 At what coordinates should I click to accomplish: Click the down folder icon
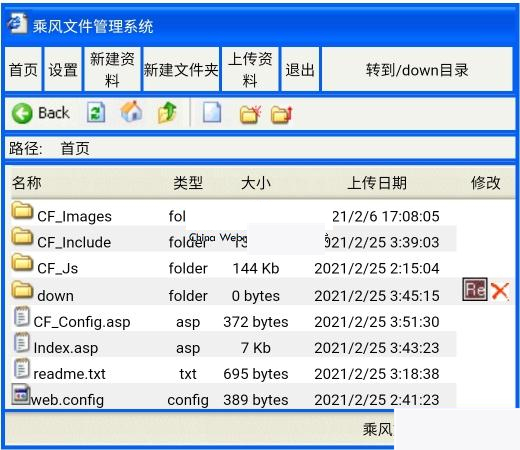(x=22, y=290)
